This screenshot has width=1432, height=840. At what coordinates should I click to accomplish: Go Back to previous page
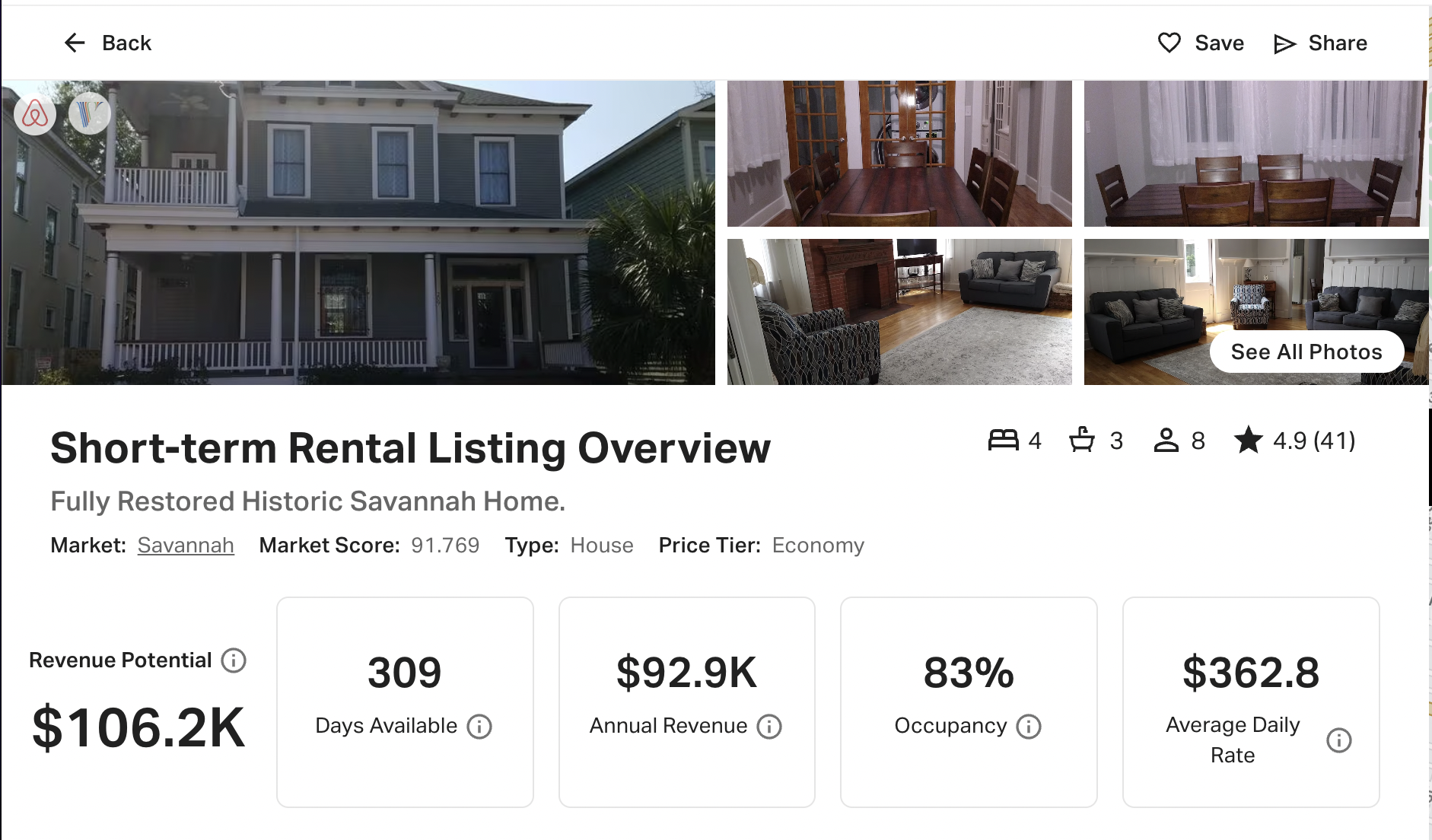[126, 43]
